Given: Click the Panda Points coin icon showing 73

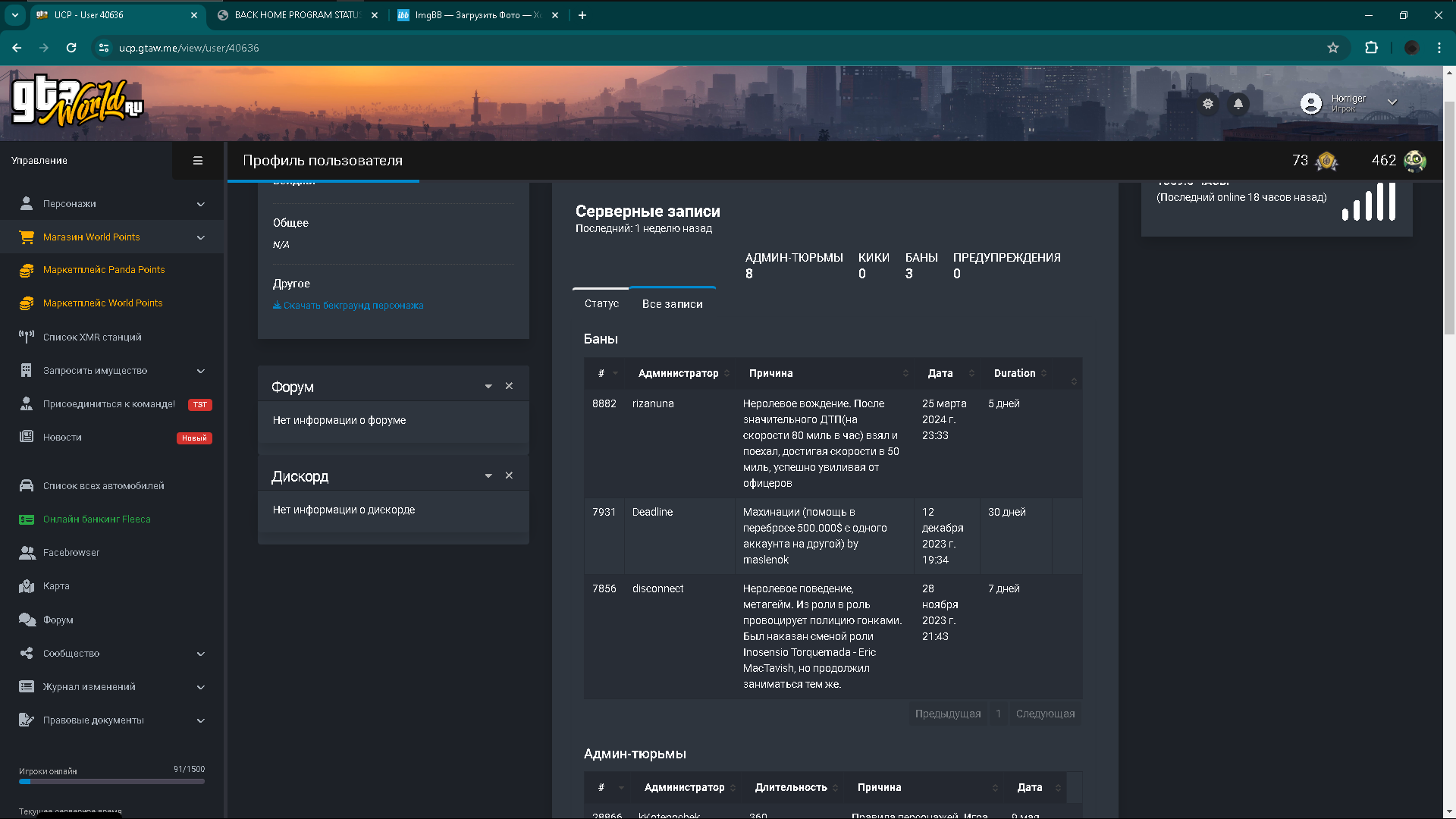Looking at the screenshot, I should [x=1326, y=161].
